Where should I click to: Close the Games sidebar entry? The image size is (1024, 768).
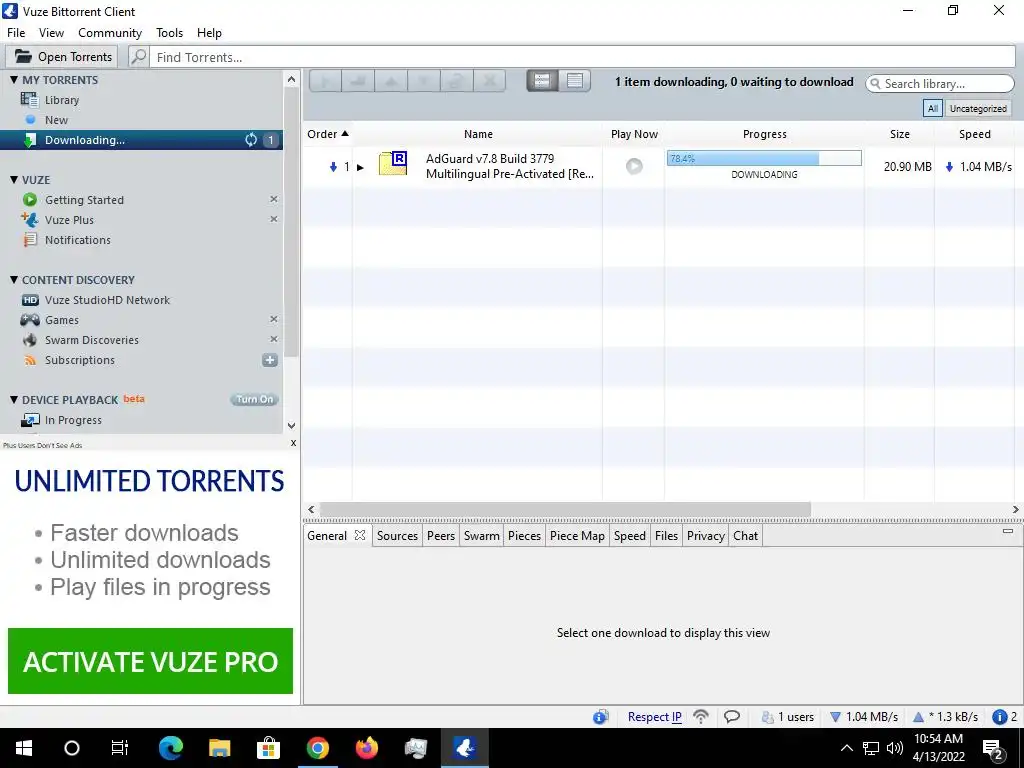[x=274, y=319]
